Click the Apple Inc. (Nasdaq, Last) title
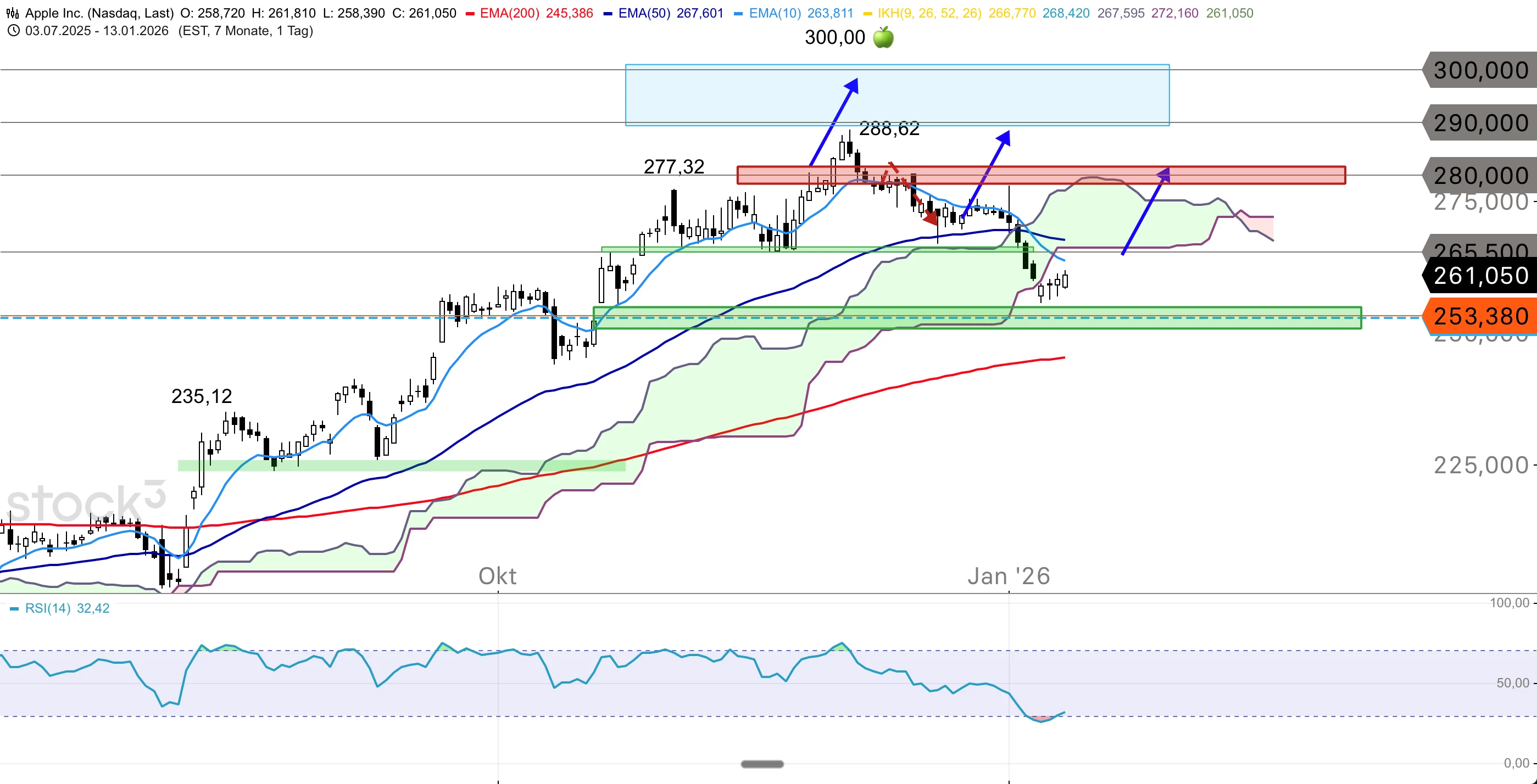The width and height of the screenshot is (1537, 784). pyautogui.click(x=99, y=13)
